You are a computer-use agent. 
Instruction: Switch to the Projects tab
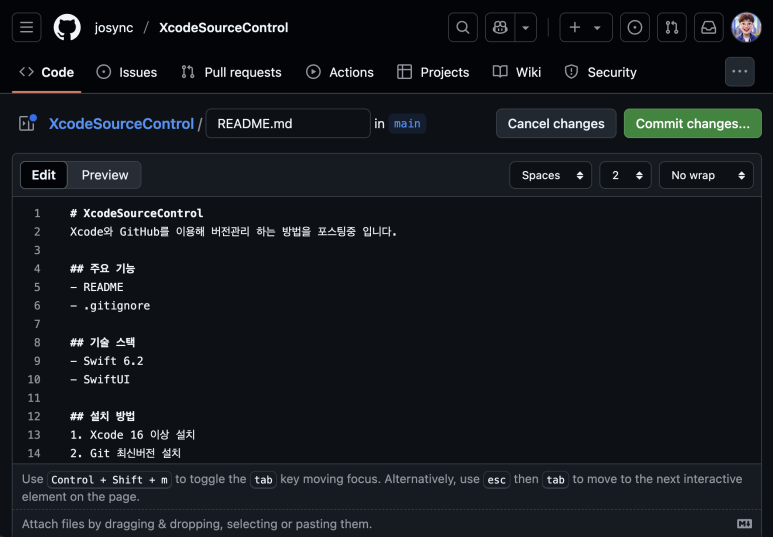[x=433, y=72]
